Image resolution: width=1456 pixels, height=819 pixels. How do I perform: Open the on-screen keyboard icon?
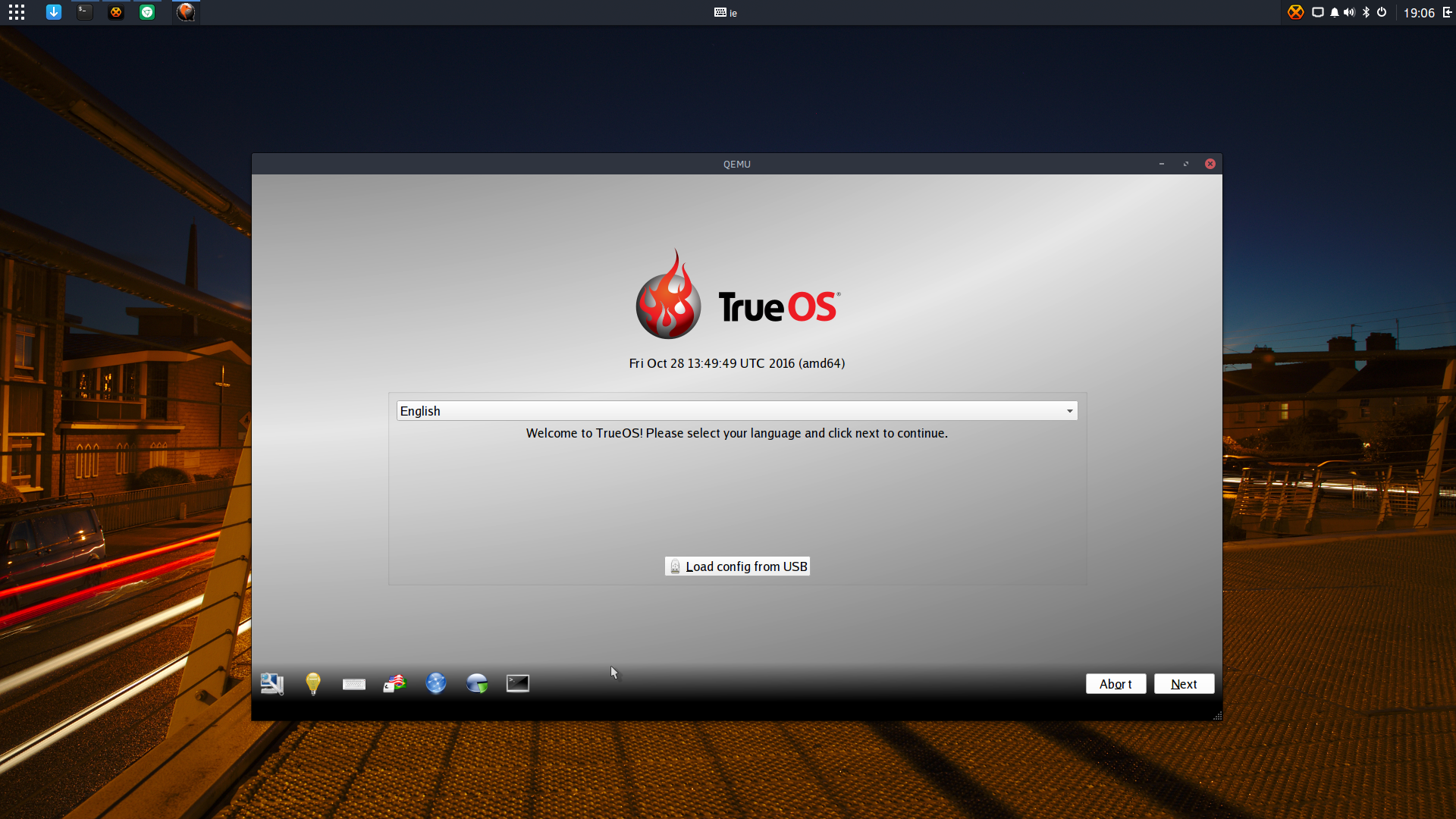pyautogui.click(x=354, y=684)
